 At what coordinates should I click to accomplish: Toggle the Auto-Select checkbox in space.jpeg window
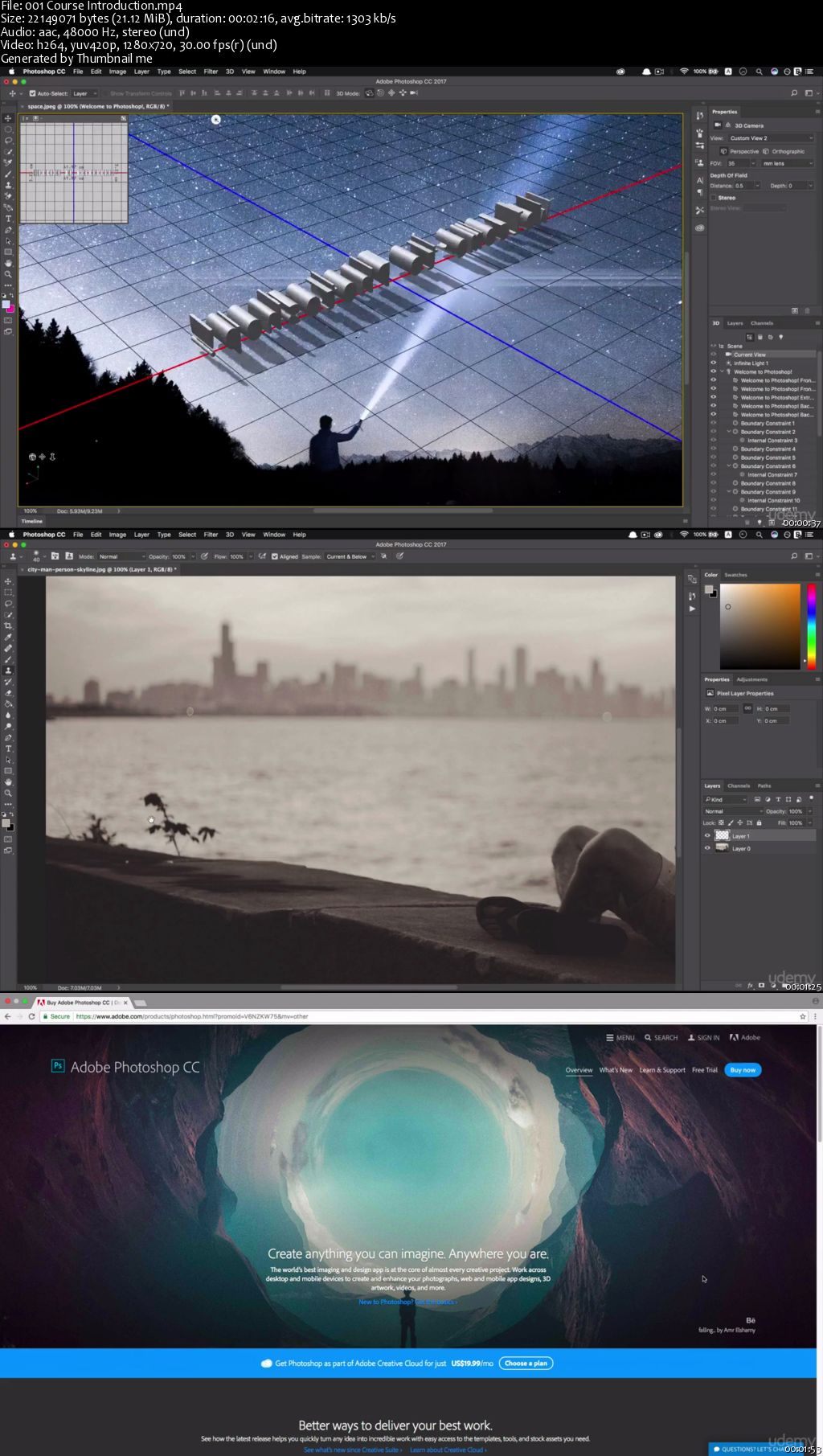[x=32, y=93]
